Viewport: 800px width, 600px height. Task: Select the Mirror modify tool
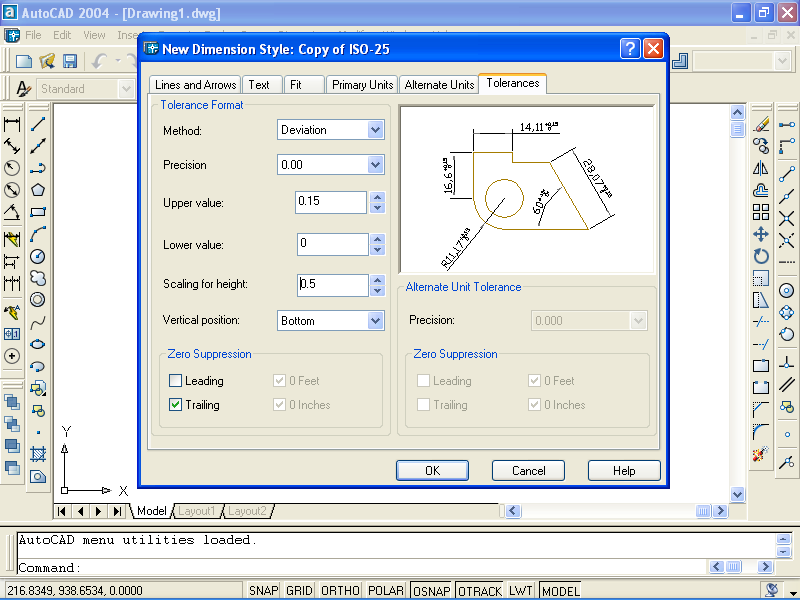click(761, 168)
